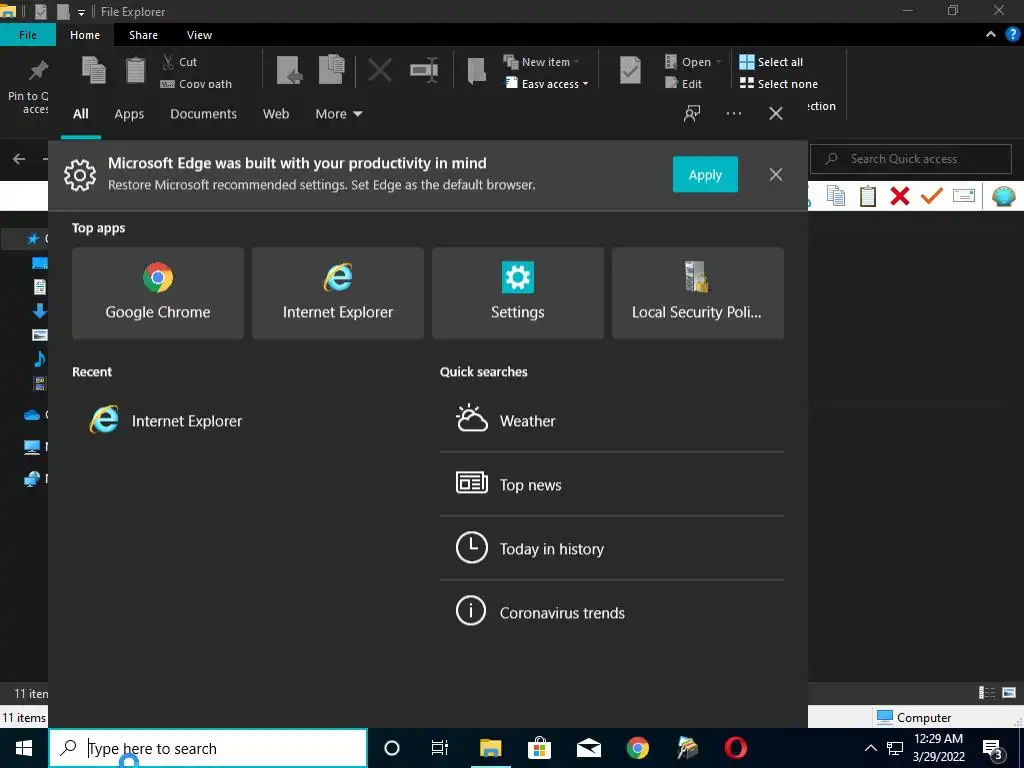Click the globe shell toolbar icon
The height and width of the screenshot is (768, 1024).
click(1003, 195)
